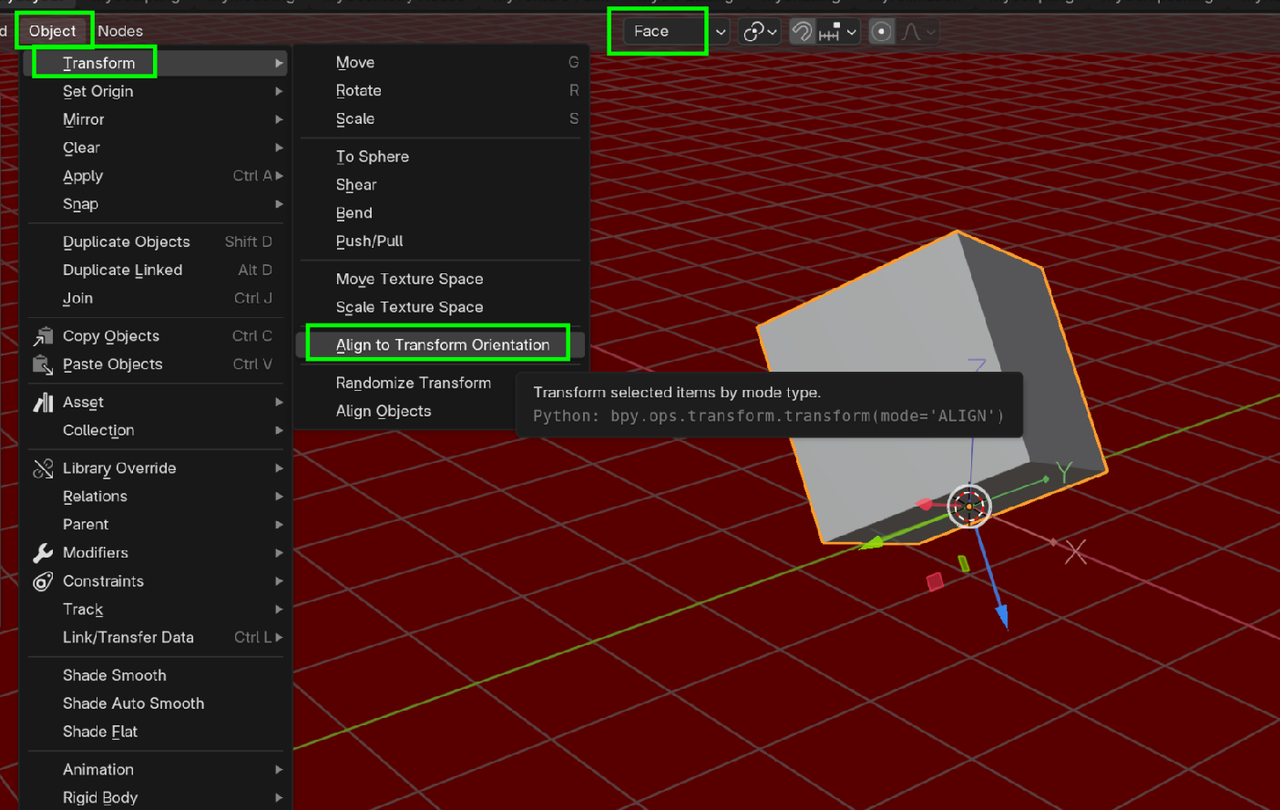This screenshot has height=810, width=1280.
Task: Click Scale Texture Space
Action: (x=441, y=307)
